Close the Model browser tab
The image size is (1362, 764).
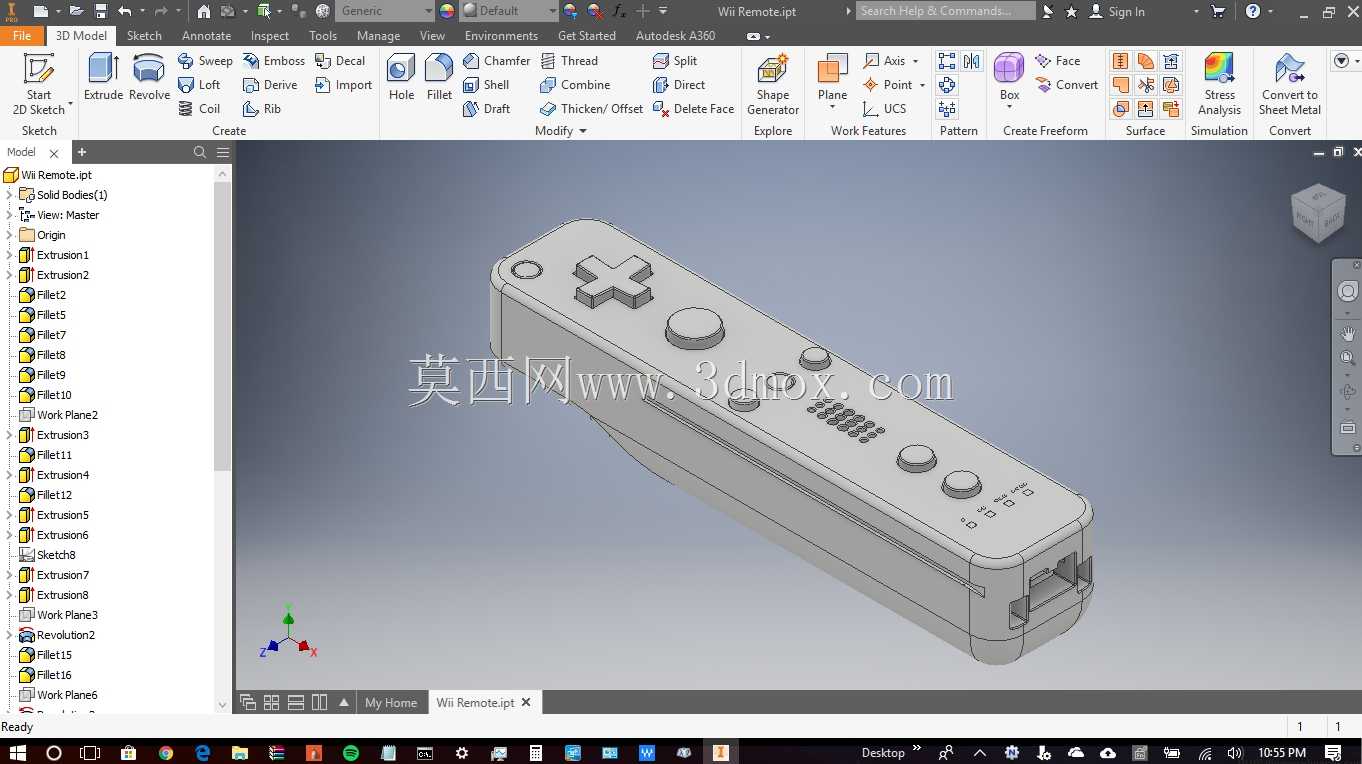pos(54,153)
